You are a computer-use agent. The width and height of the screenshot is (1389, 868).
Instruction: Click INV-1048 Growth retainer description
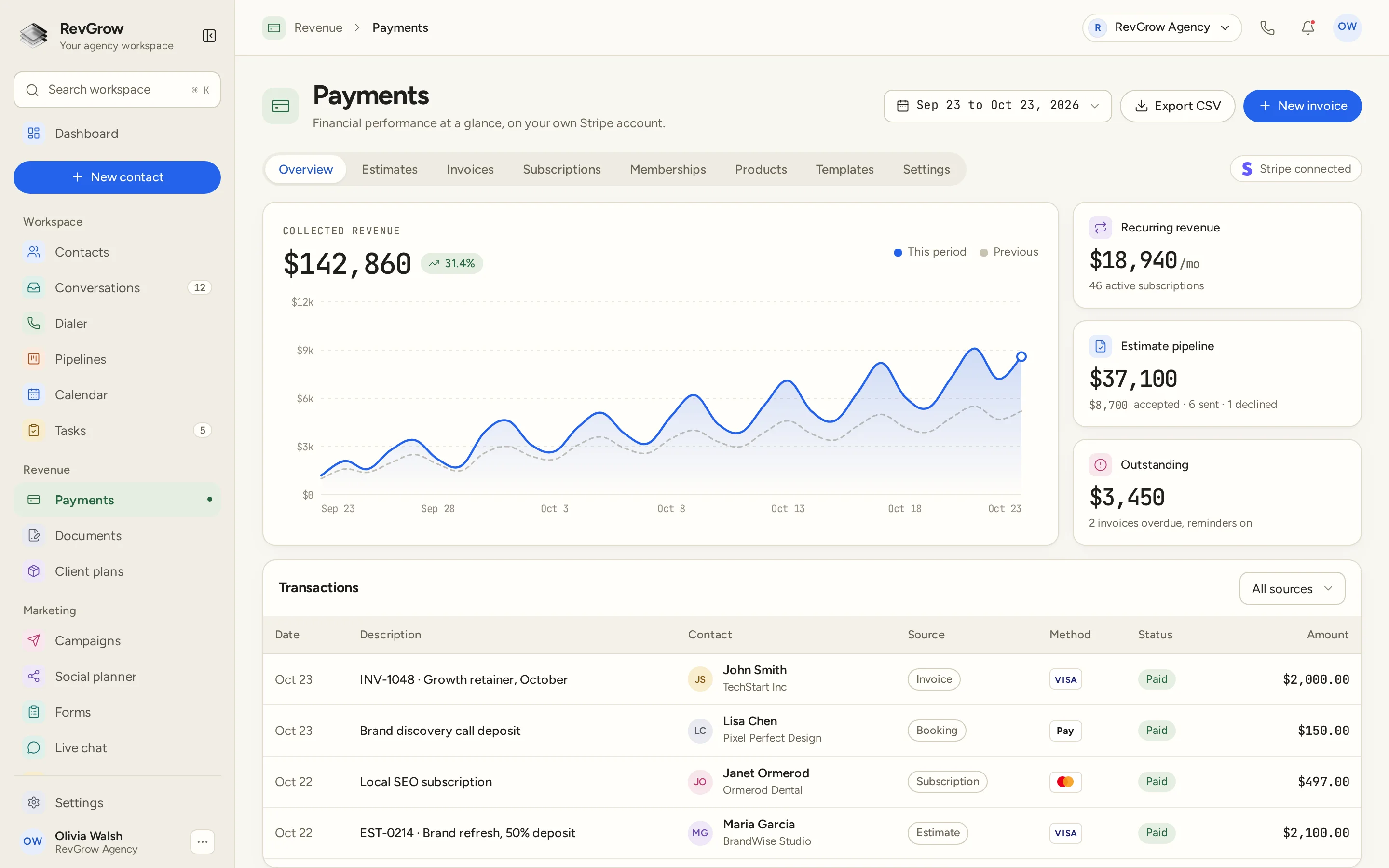point(463,680)
